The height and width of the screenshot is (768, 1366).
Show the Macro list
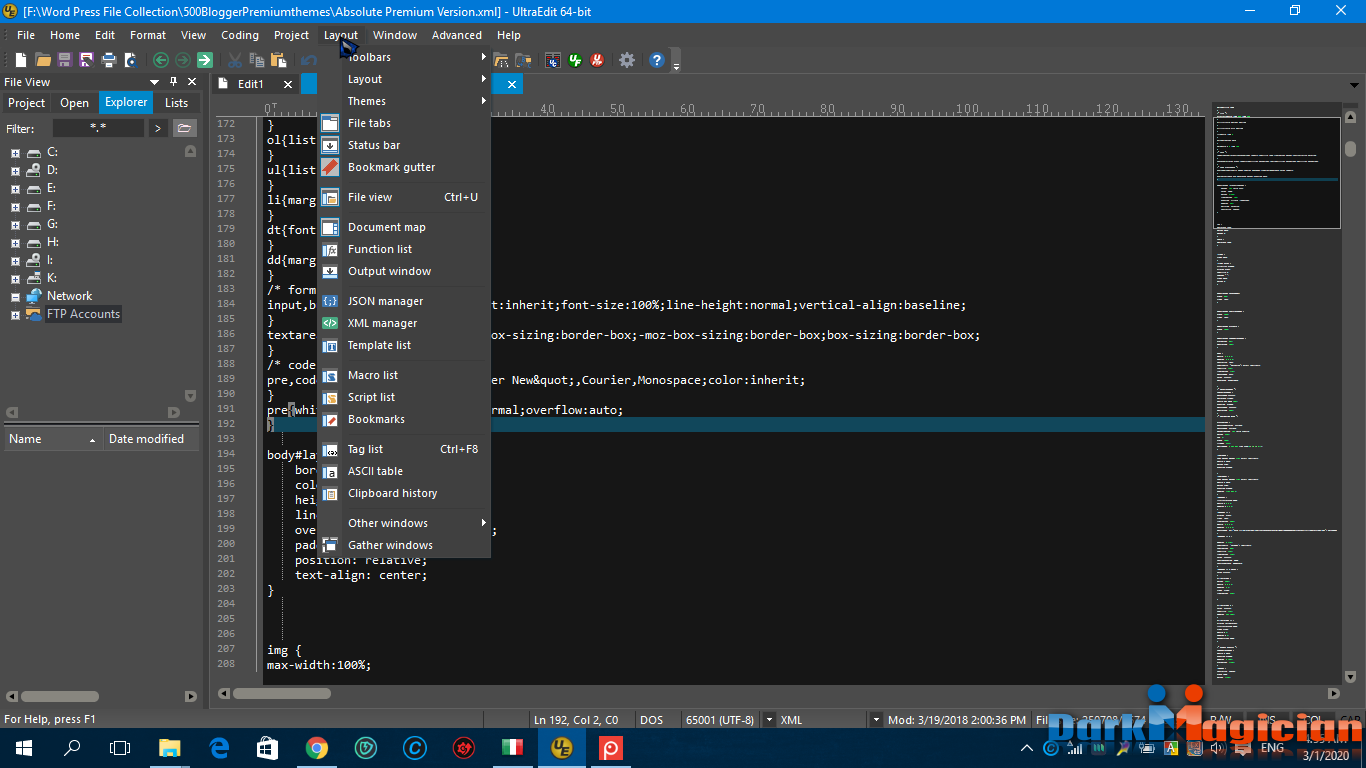pyautogui.click(x=404, y=375)
